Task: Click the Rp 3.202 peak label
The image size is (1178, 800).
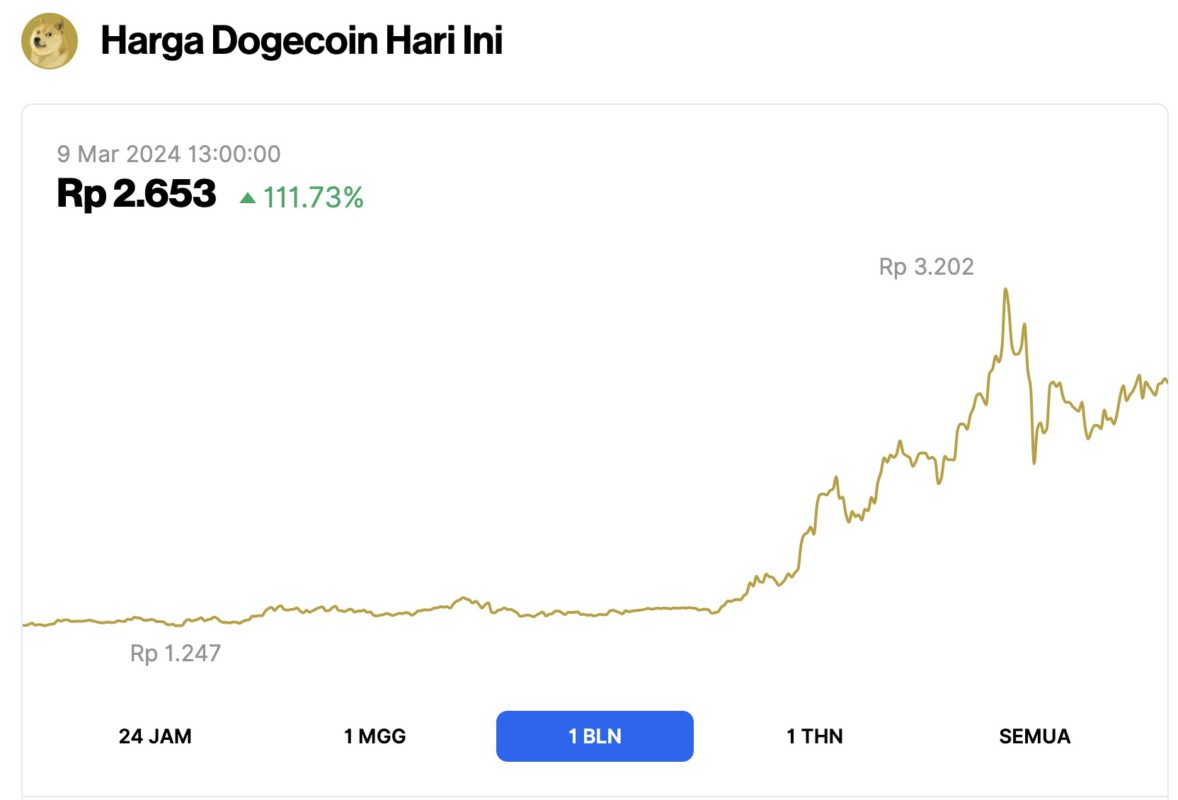Action: [x=927, y=266]
